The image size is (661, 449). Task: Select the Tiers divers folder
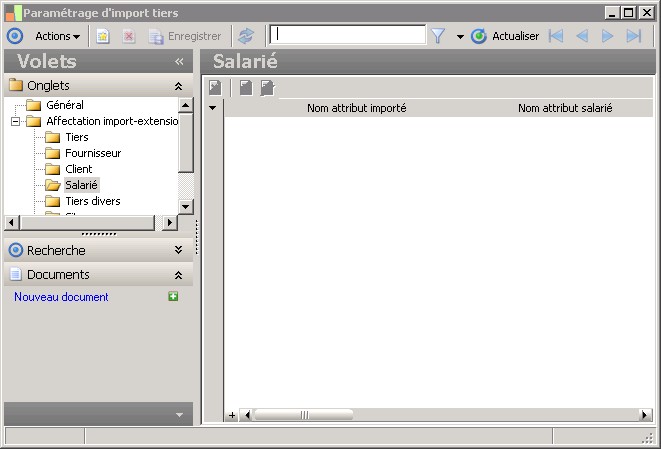tap(93, 201)
